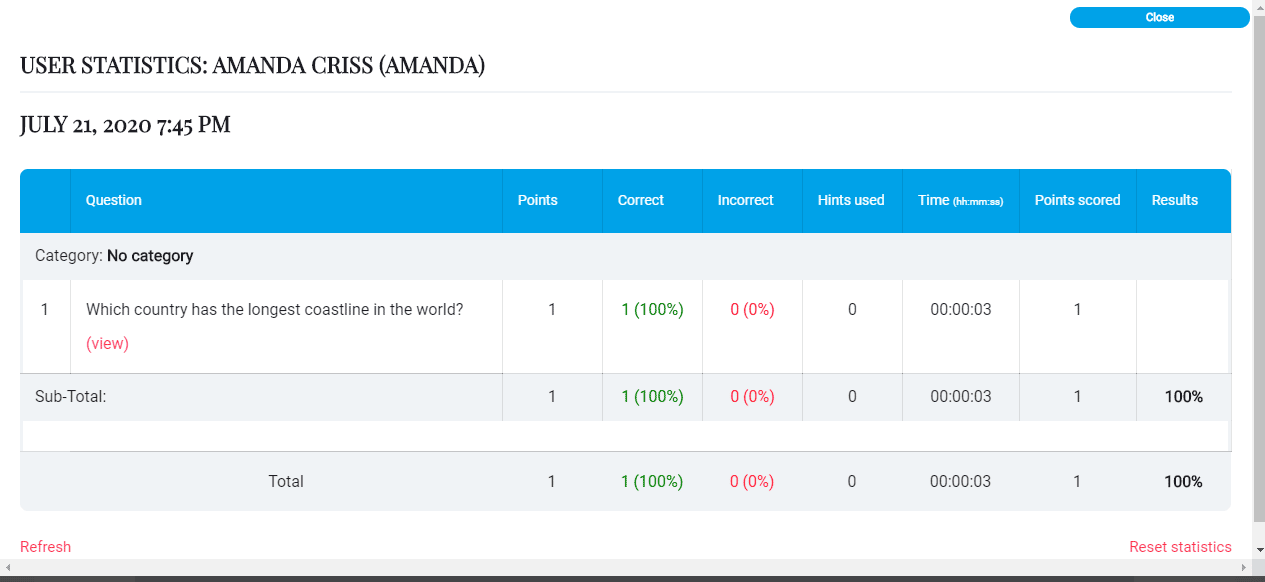This screenshot has width=1265, height=582.
Task: Open the (view) link for the coastline question
Action: point(107,343)
